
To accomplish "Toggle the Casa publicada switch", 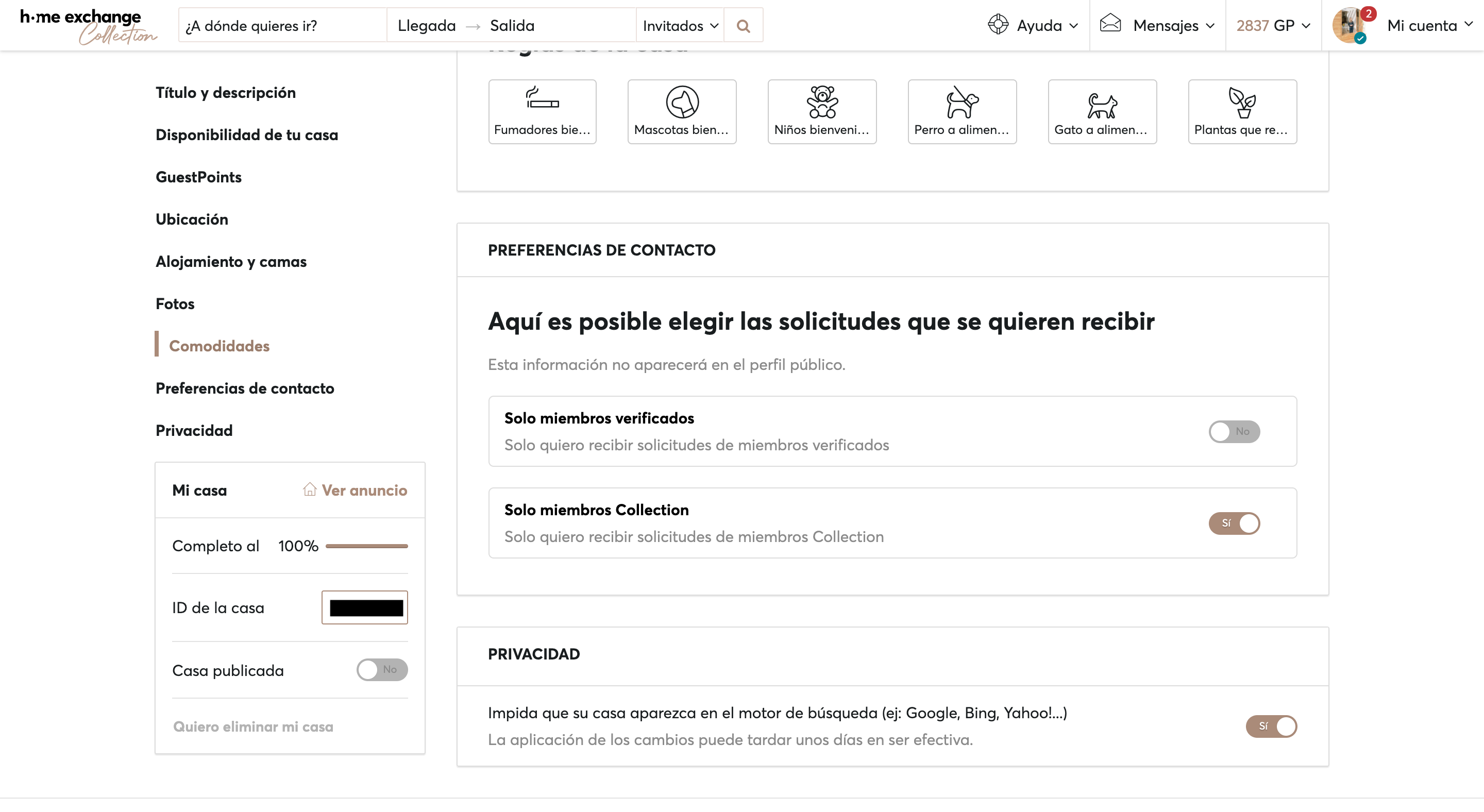I will pyautogui.click(x=382, y=670).
